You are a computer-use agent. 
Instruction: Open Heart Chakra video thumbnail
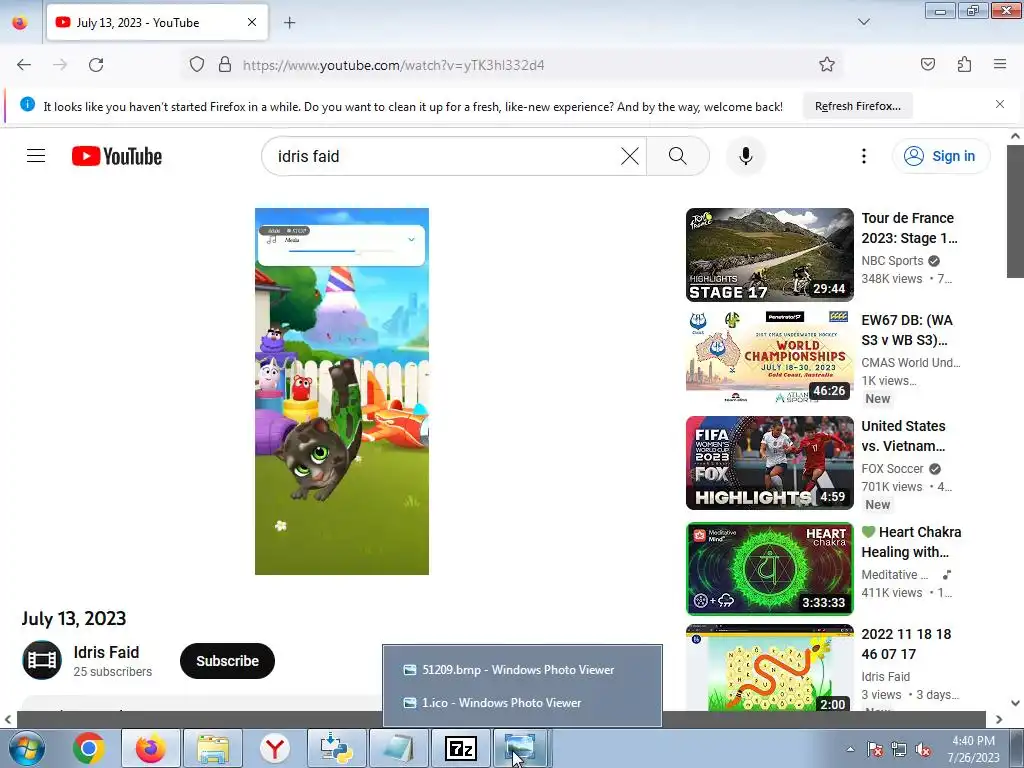769,569
